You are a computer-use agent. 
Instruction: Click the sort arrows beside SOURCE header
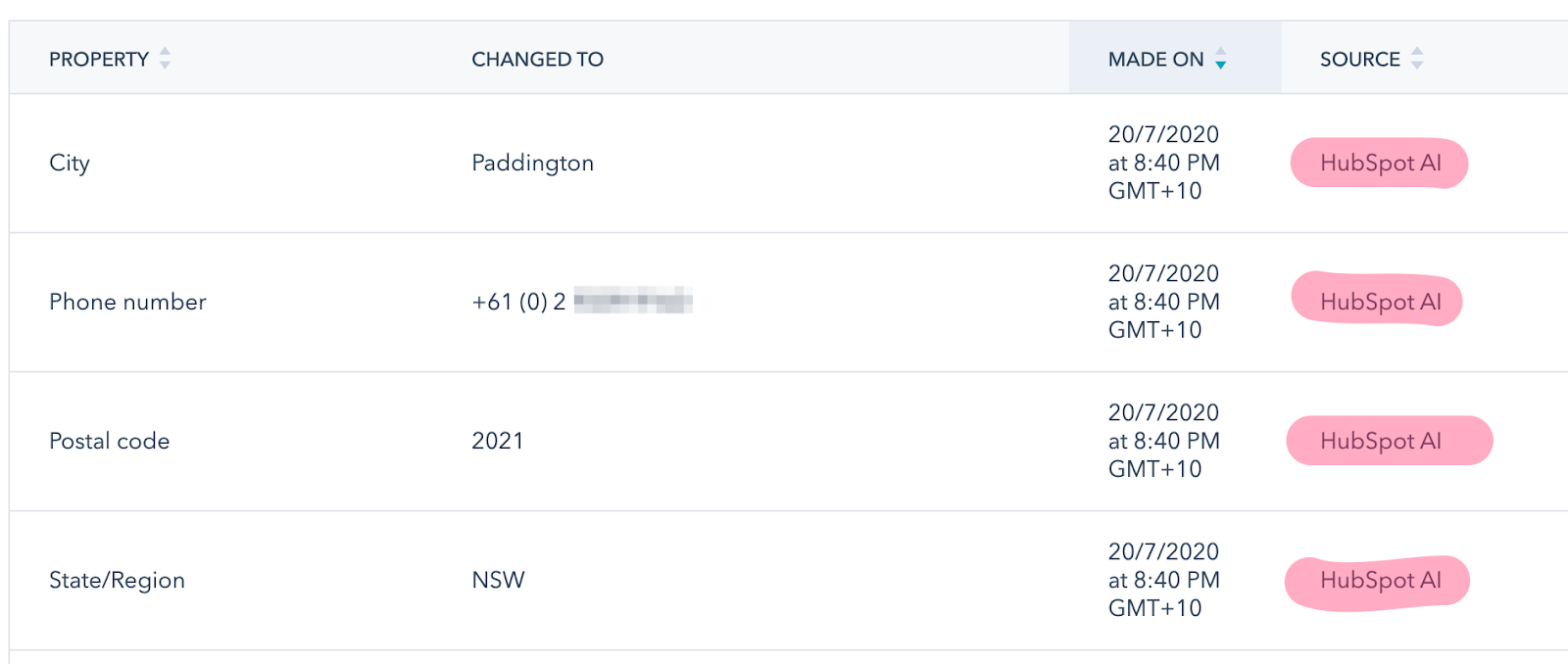coord(1417,59)
